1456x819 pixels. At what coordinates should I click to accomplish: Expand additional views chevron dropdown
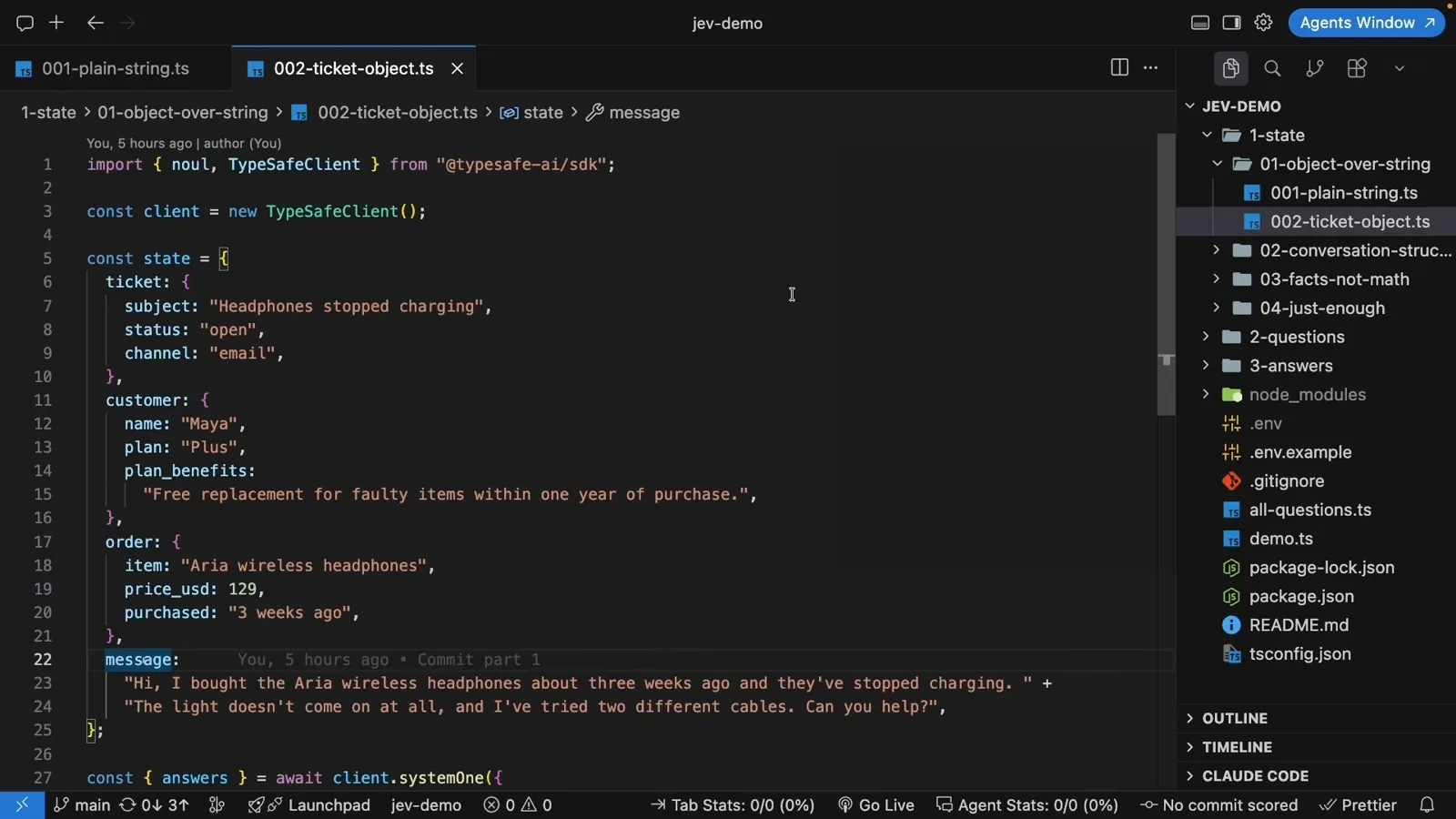point(1400,68)
